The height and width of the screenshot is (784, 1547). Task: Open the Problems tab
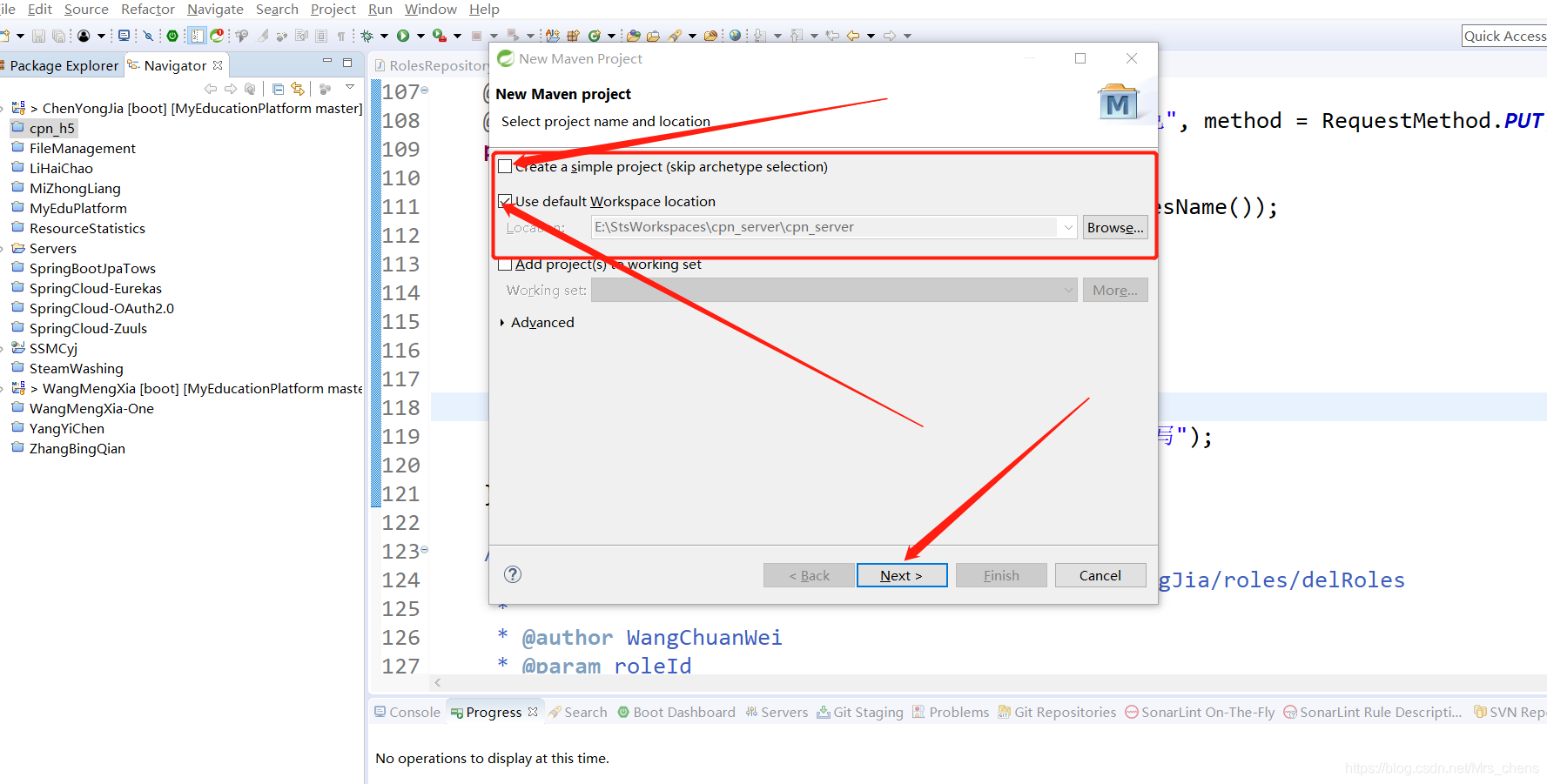pos(951,712)
